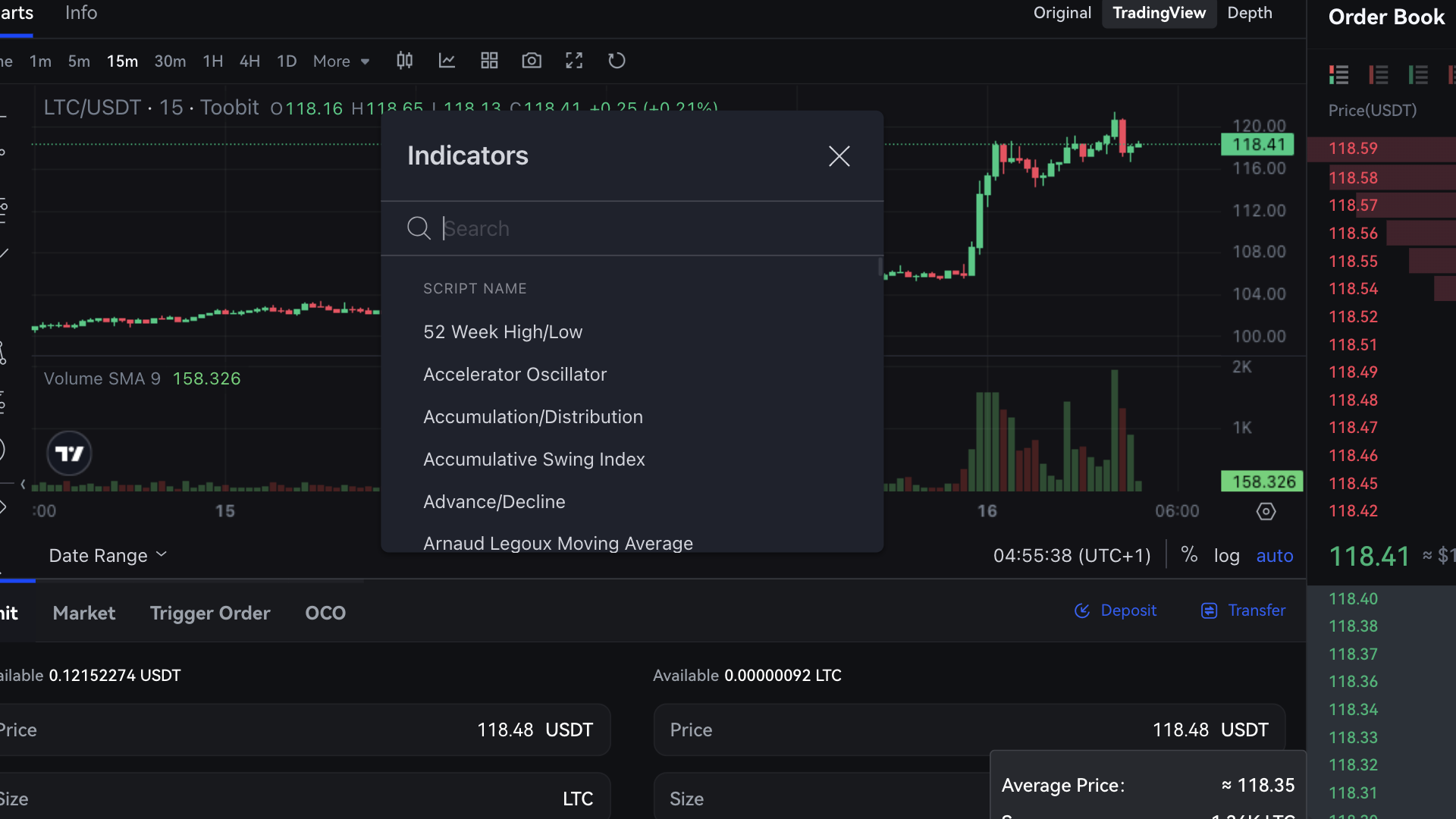Show sell-only orders in the order book
Screen dimensions: 1456x819
point(1379,75)
